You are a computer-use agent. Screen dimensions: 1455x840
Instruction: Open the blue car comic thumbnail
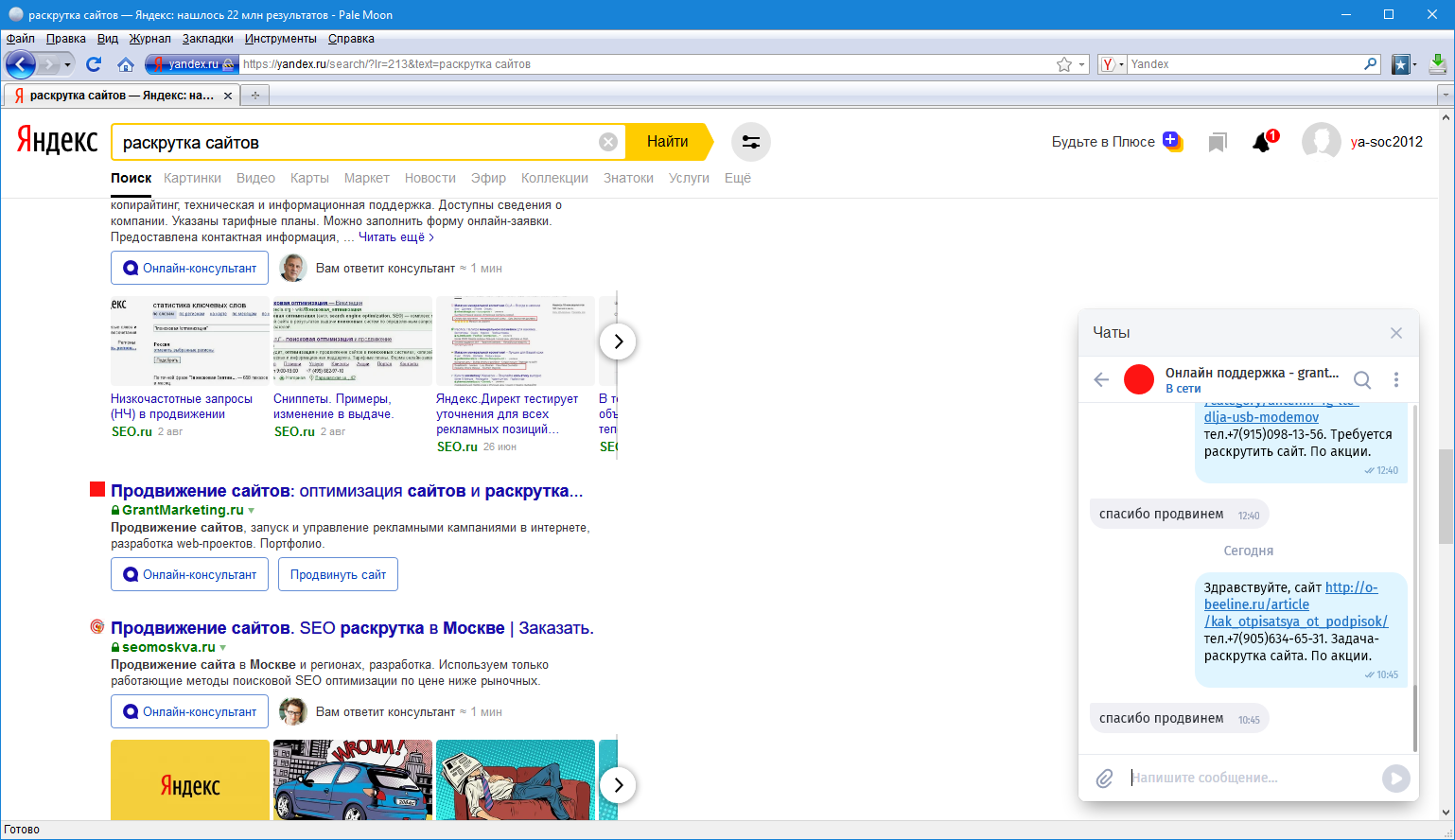tap(353, 779)
